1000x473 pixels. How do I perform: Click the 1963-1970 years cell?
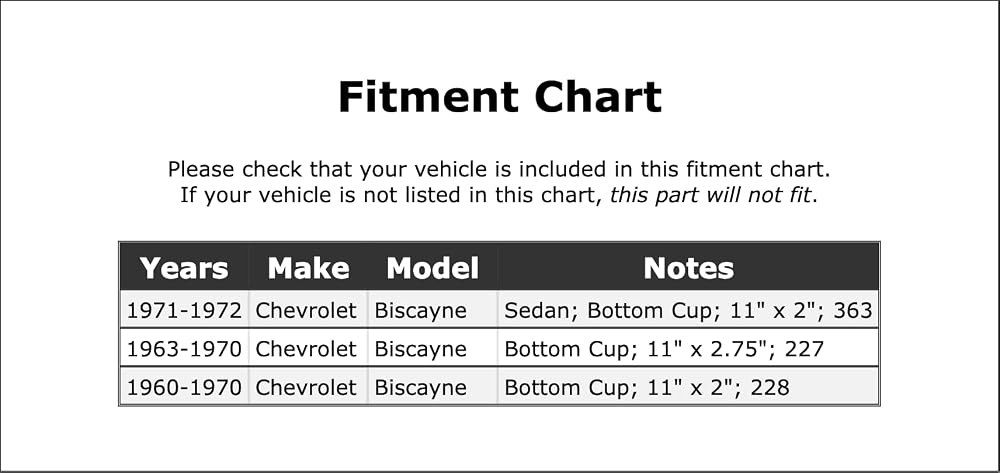[184, 349]
